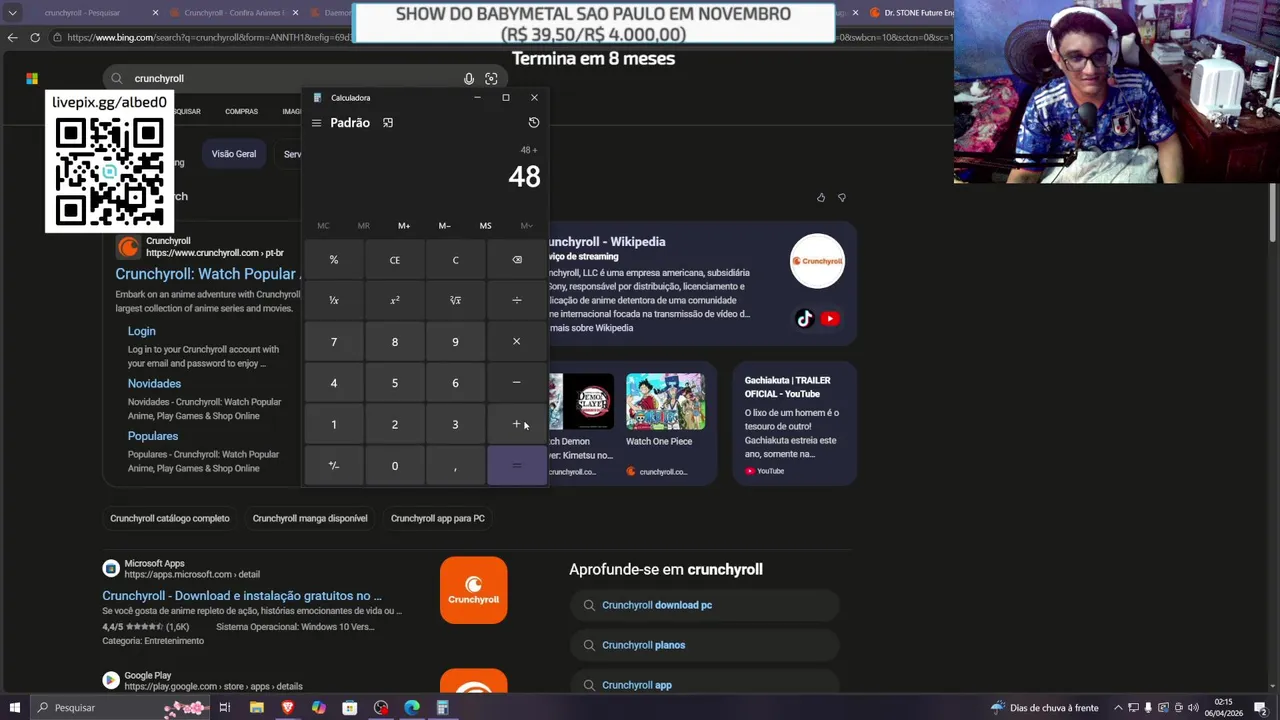Screen dimensions: 1280x720
Task: Click the digit 0 key
Action: 395,466
